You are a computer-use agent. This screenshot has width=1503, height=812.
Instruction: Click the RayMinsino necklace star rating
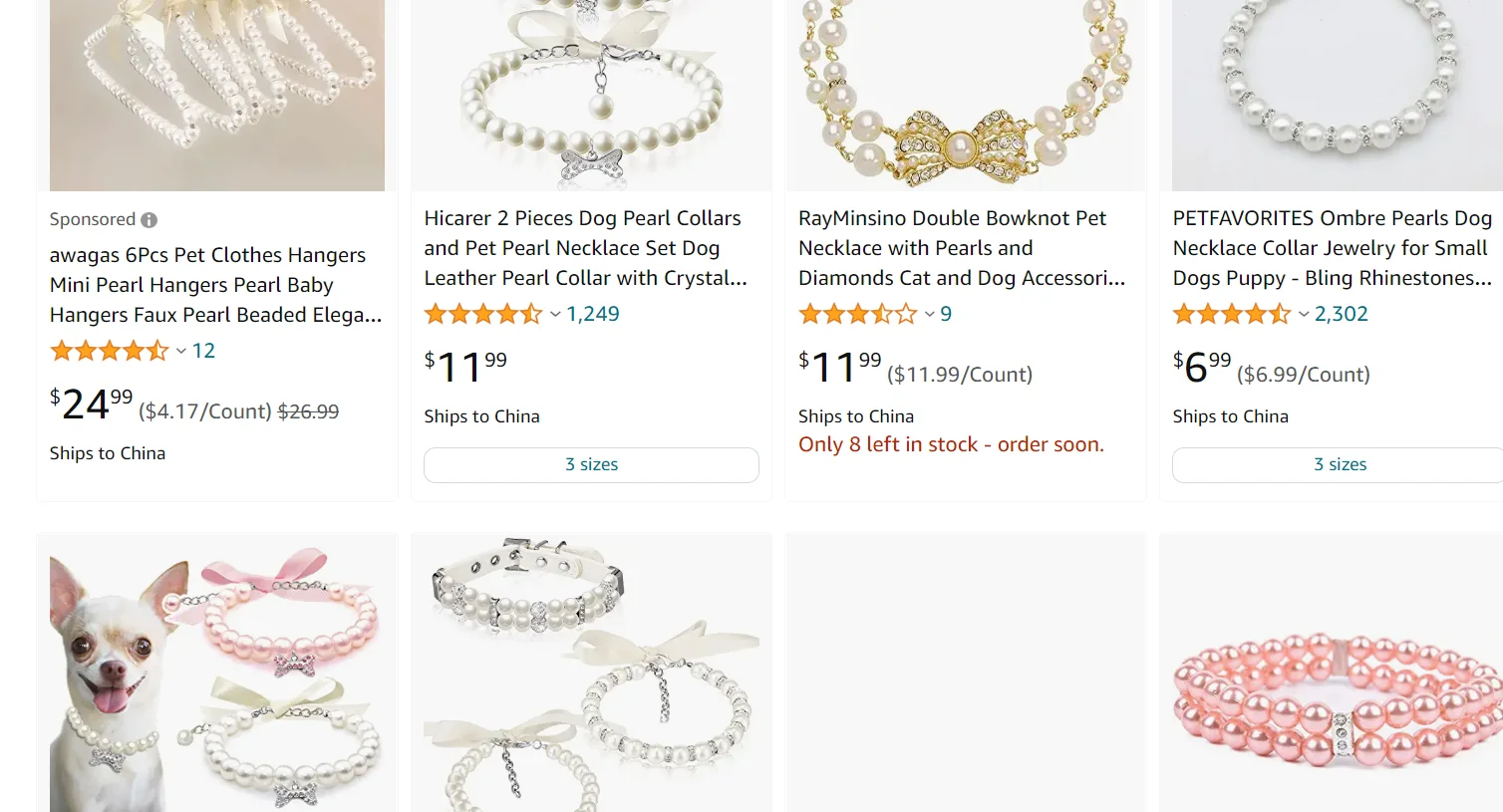[857, 315]
